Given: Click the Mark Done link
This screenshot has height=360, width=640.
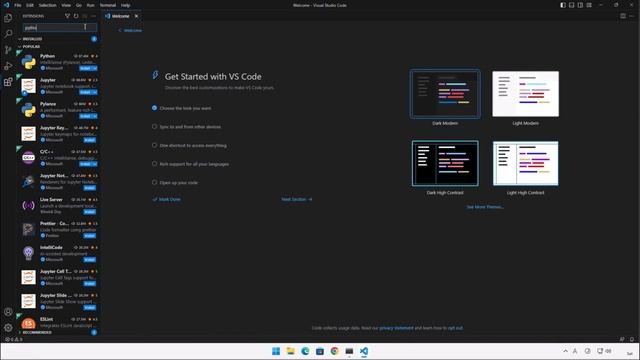Looking at the screenshot, I should pyautogui.click(x=167, y=199).
